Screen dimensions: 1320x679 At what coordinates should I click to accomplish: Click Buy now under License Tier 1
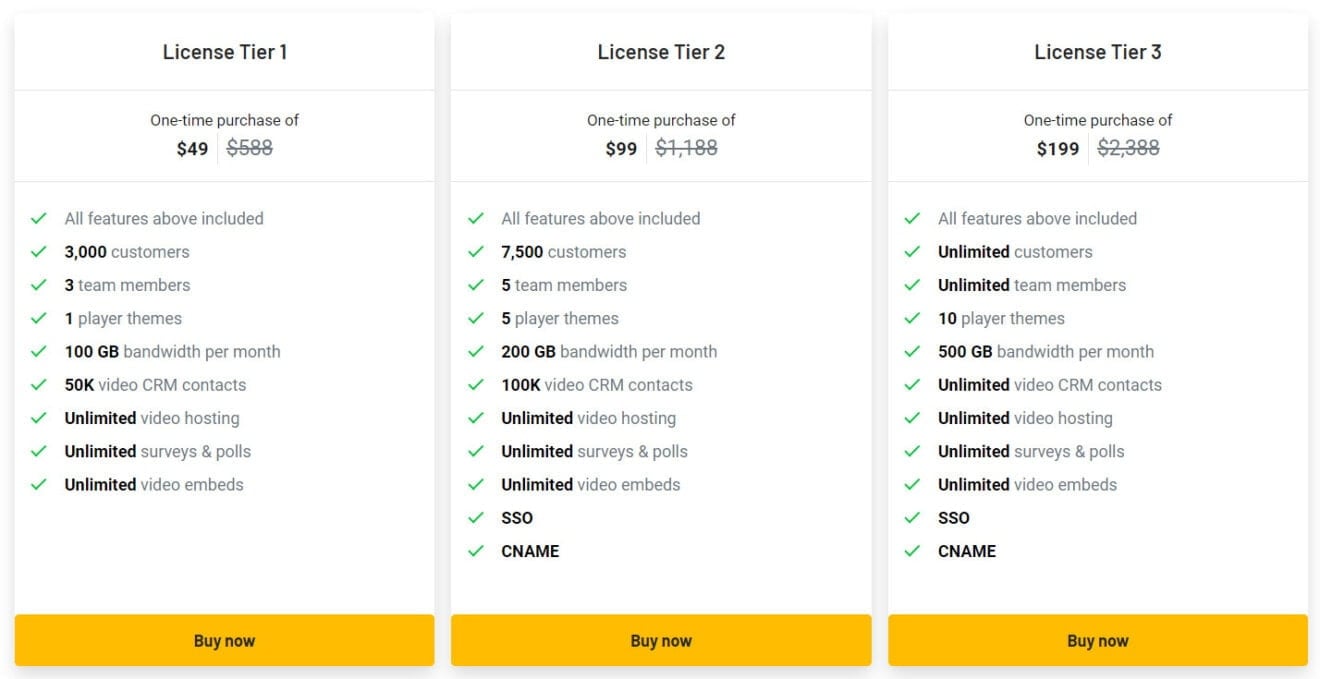224,641
